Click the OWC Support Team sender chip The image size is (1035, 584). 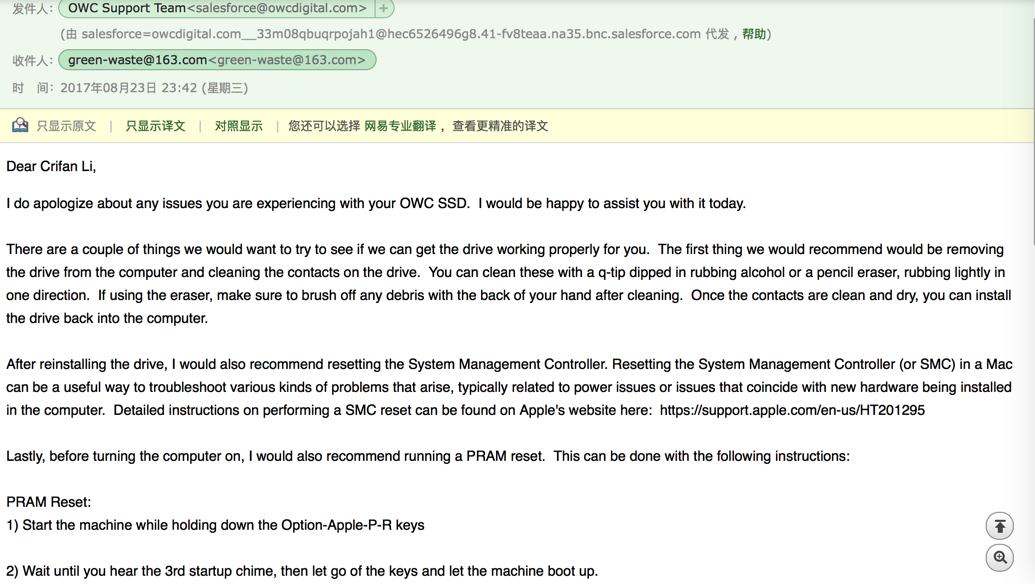click(x=217, y=8)
